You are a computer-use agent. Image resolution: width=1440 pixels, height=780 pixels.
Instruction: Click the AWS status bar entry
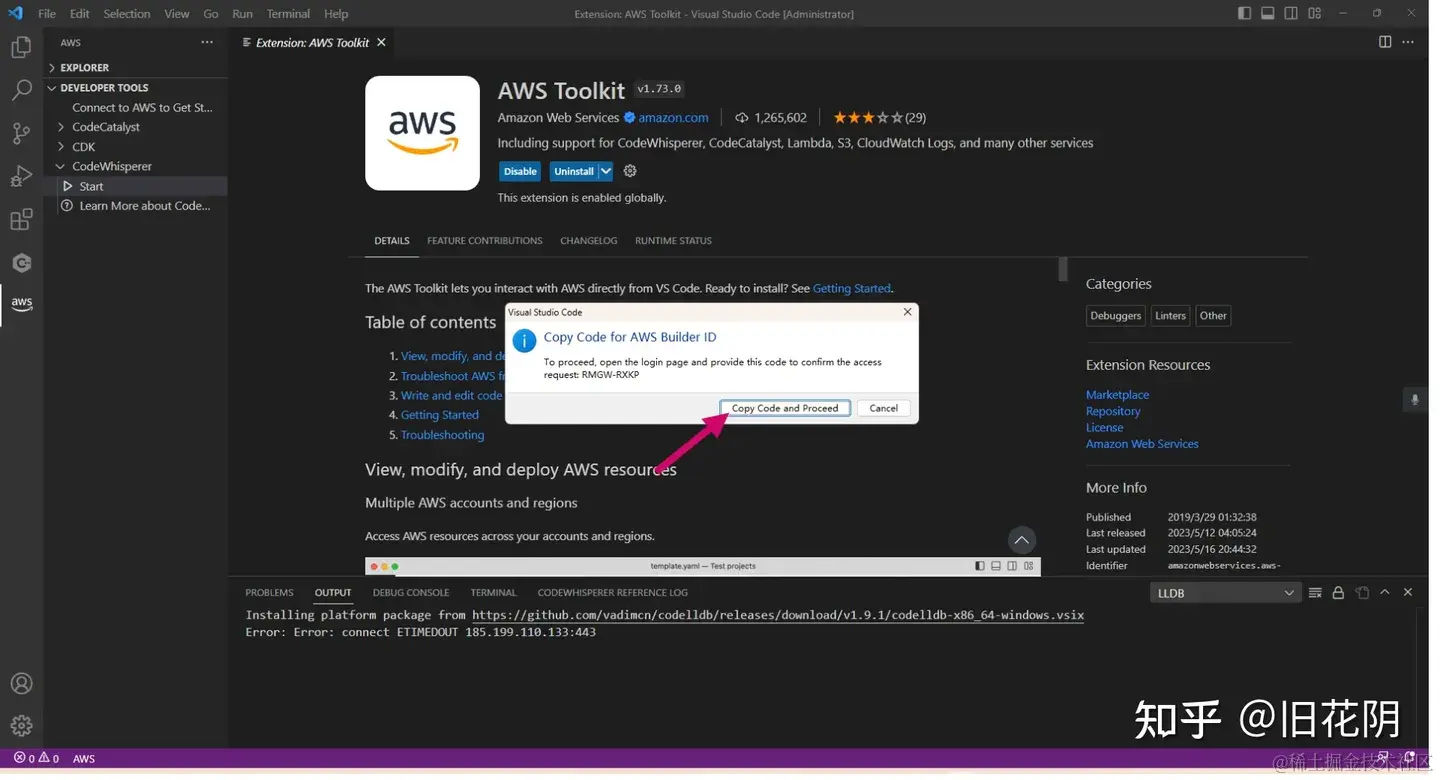[x=84, y=759]
